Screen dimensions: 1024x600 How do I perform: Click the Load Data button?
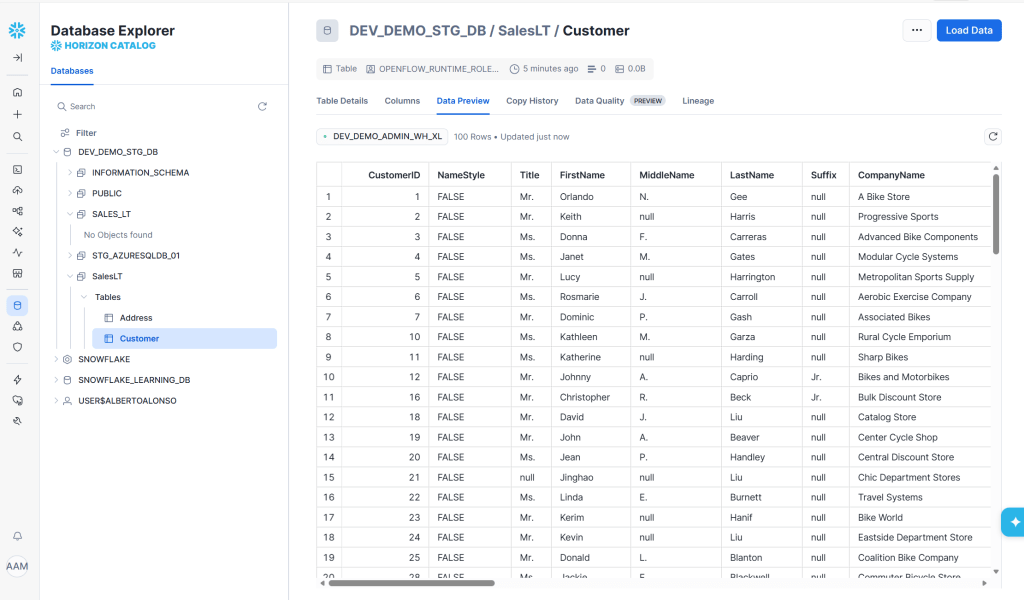point(968,30)
